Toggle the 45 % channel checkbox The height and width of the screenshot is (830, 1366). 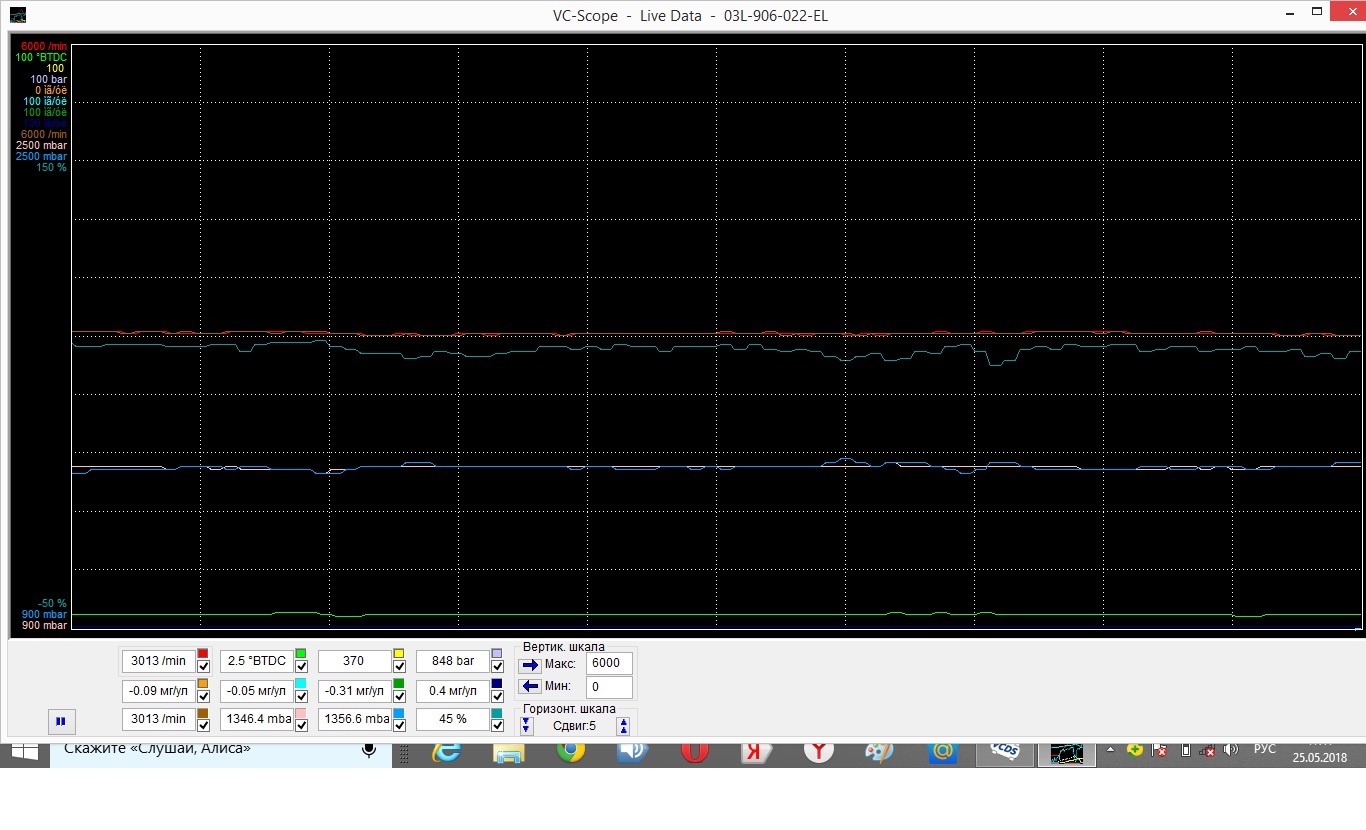[497, 725]
